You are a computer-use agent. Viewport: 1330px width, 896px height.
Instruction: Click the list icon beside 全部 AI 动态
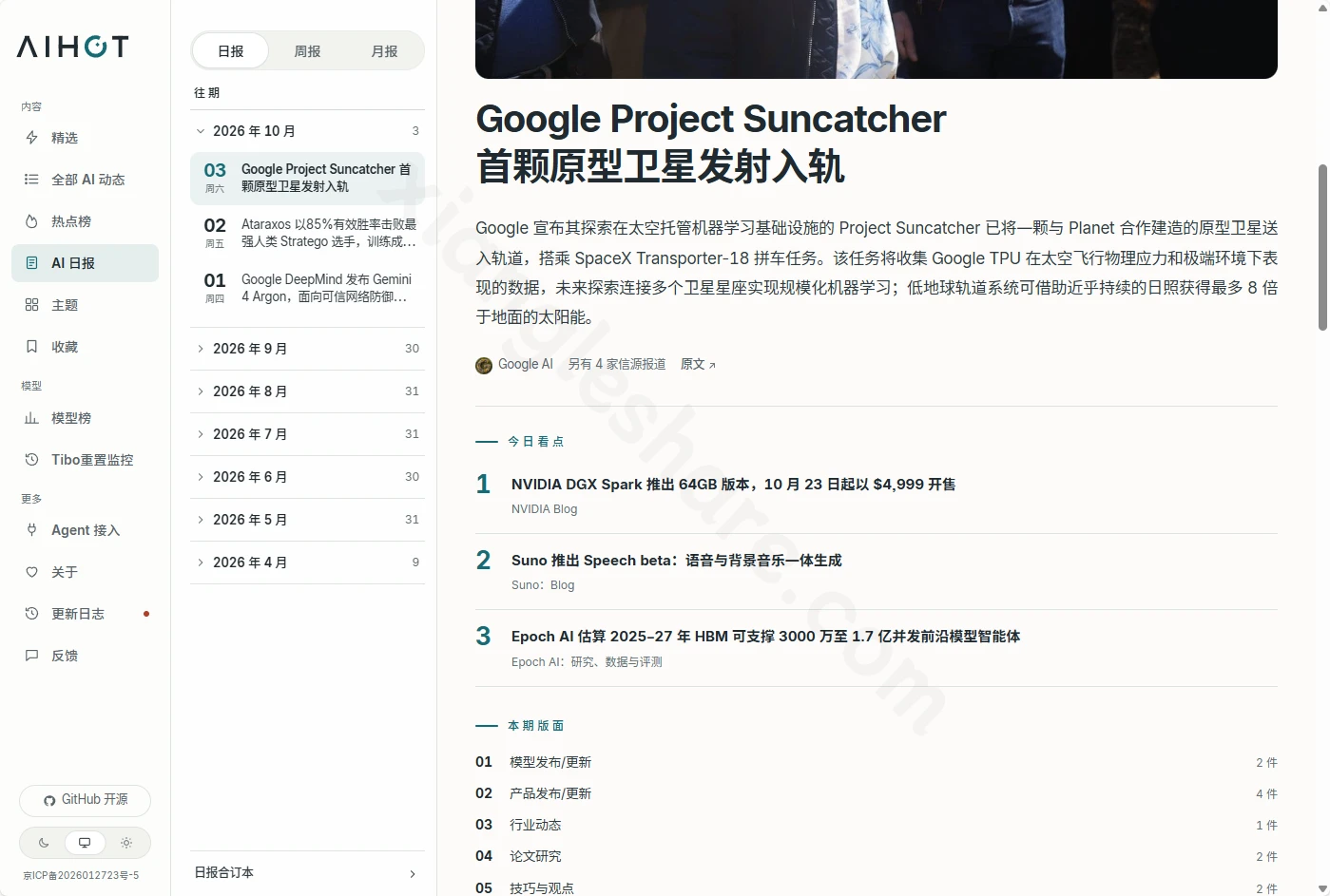[x=31, y=180]
